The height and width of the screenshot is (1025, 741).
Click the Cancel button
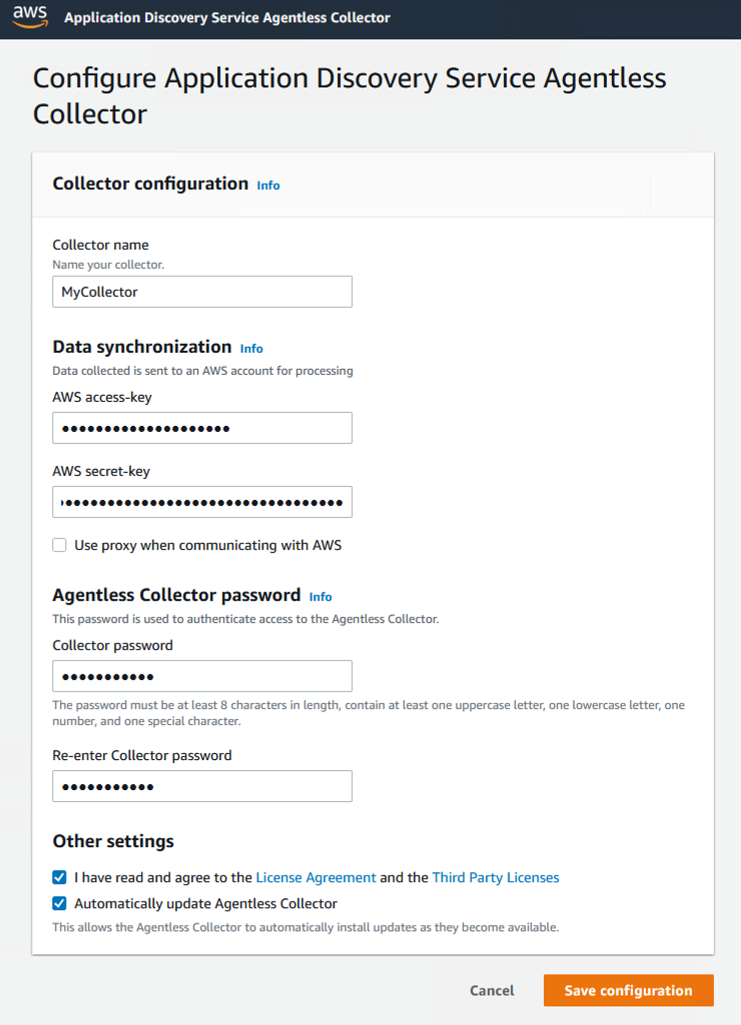click(x=491, y=990)
